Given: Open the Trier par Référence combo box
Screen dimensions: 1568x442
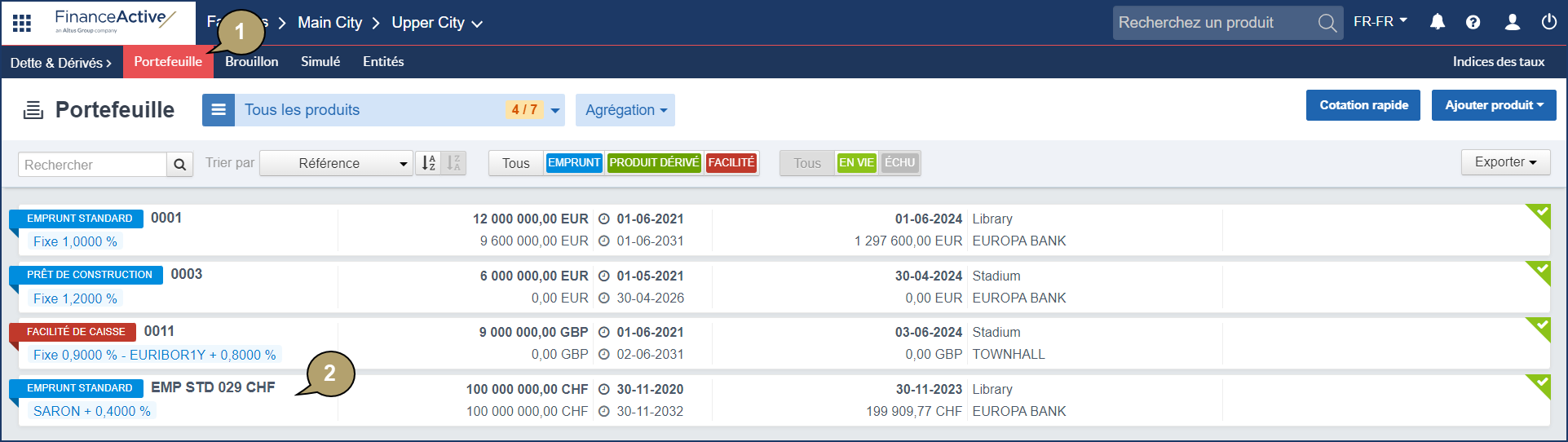Looking at the screenshot, I should (337, 163).
